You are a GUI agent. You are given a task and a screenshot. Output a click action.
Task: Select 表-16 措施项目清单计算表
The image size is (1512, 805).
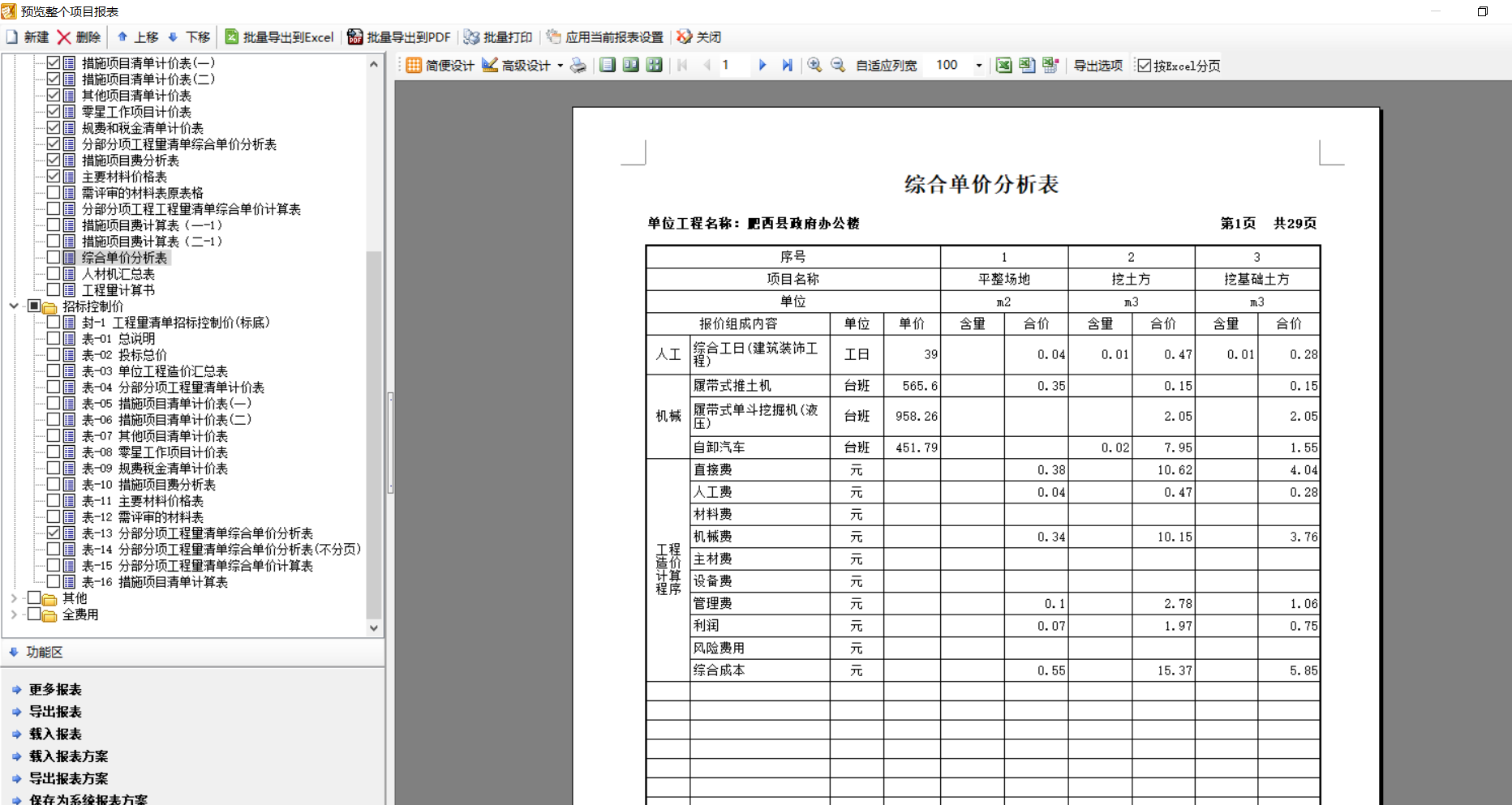pyautogui.click(x=155, y=582)
